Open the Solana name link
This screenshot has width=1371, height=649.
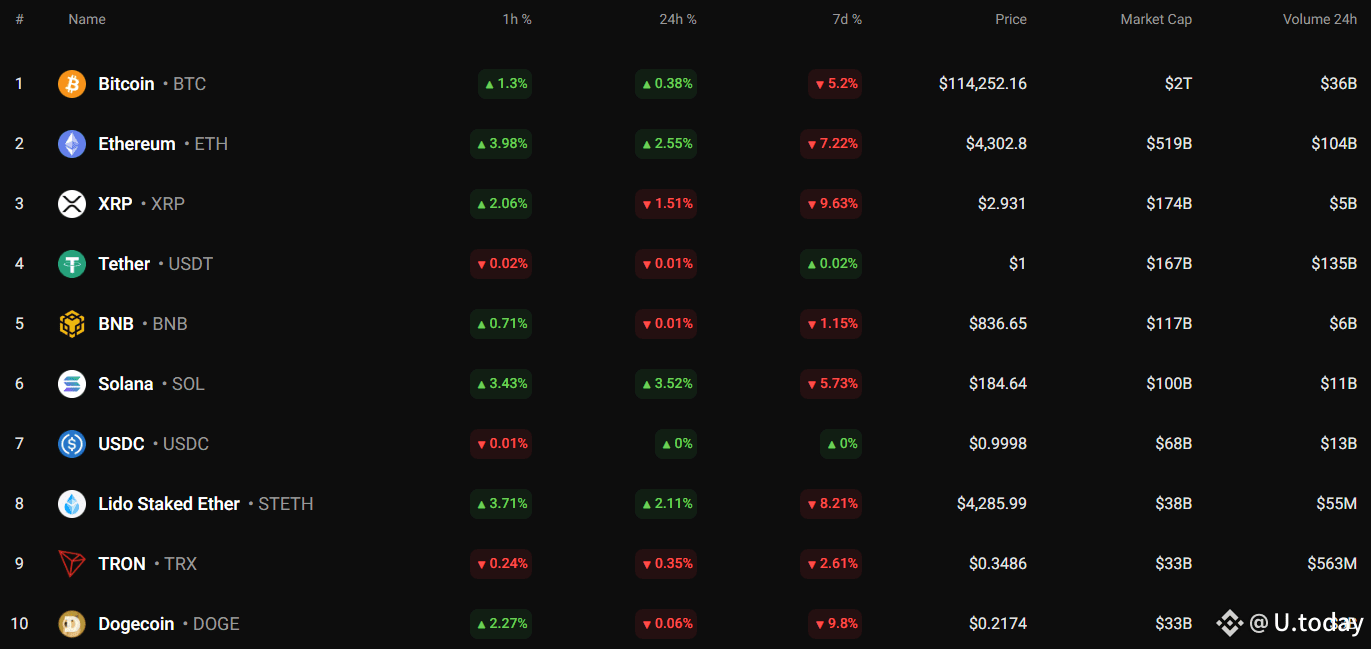[x=126, y=384]
